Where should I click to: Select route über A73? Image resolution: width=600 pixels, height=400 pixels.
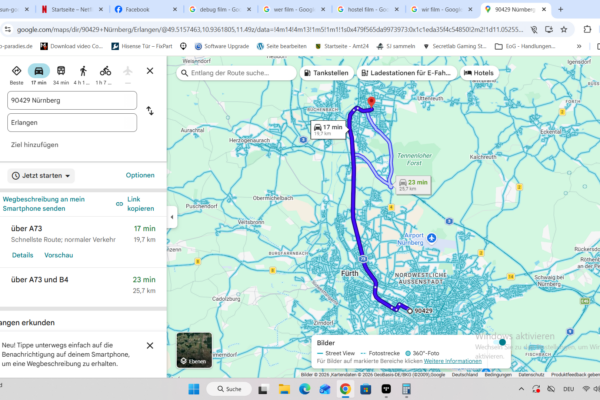[x=83, y=234]
